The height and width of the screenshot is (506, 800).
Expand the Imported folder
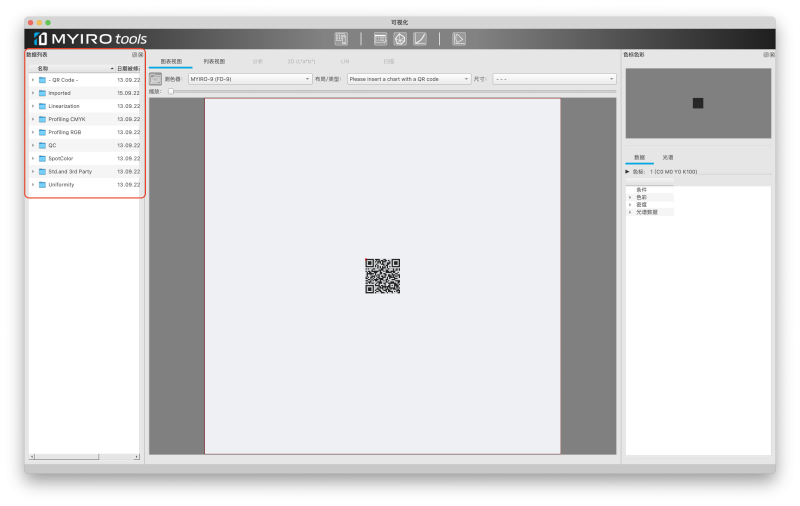tap(33, 93)
